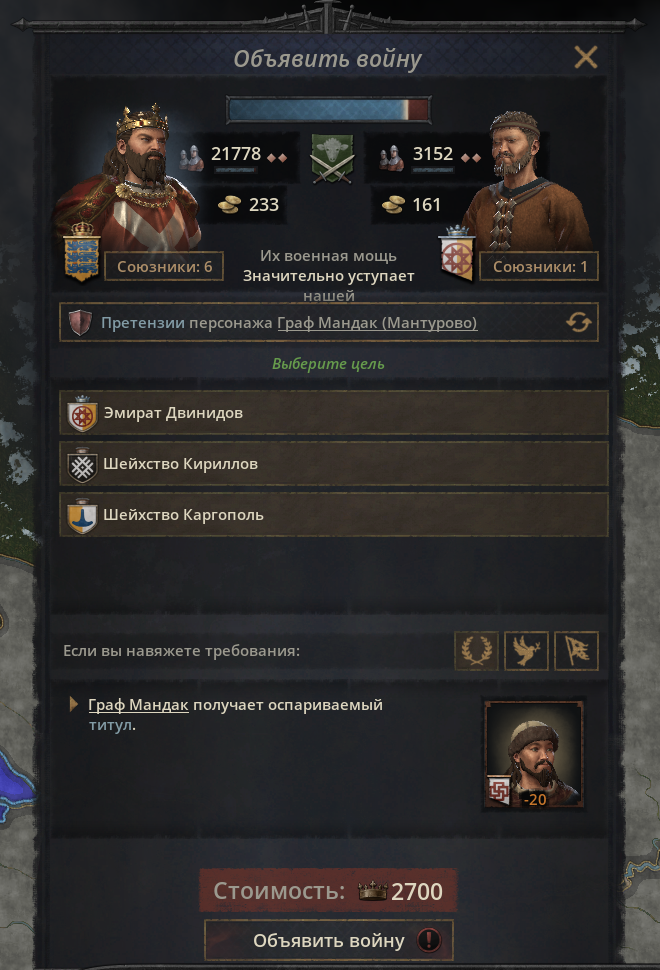Select the white peace dove outcome icon
Image resolution: width=660 pixels, height=970 pixels.
pos(526,651)
